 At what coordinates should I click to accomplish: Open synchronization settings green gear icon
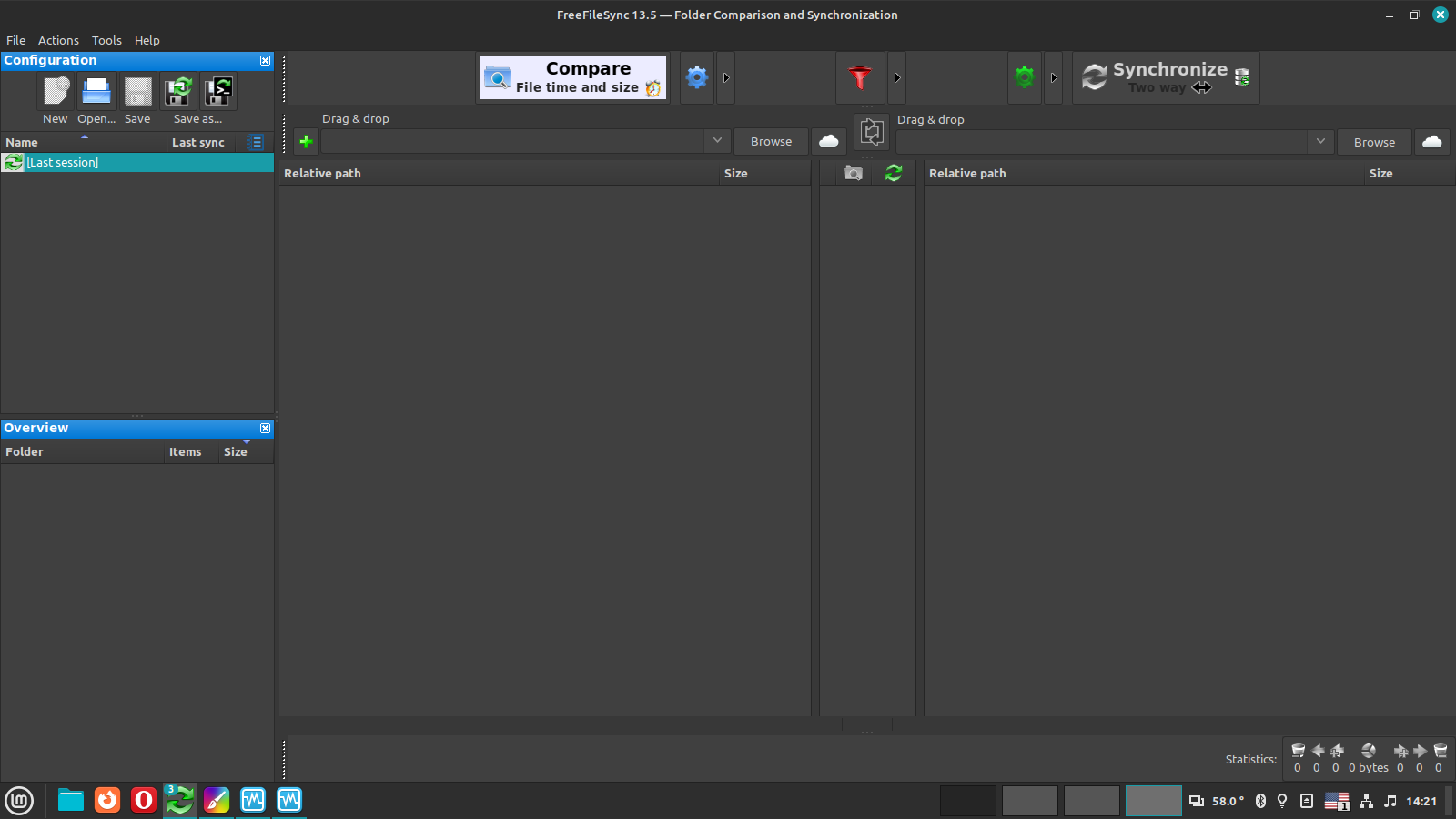coord(1025,77)
